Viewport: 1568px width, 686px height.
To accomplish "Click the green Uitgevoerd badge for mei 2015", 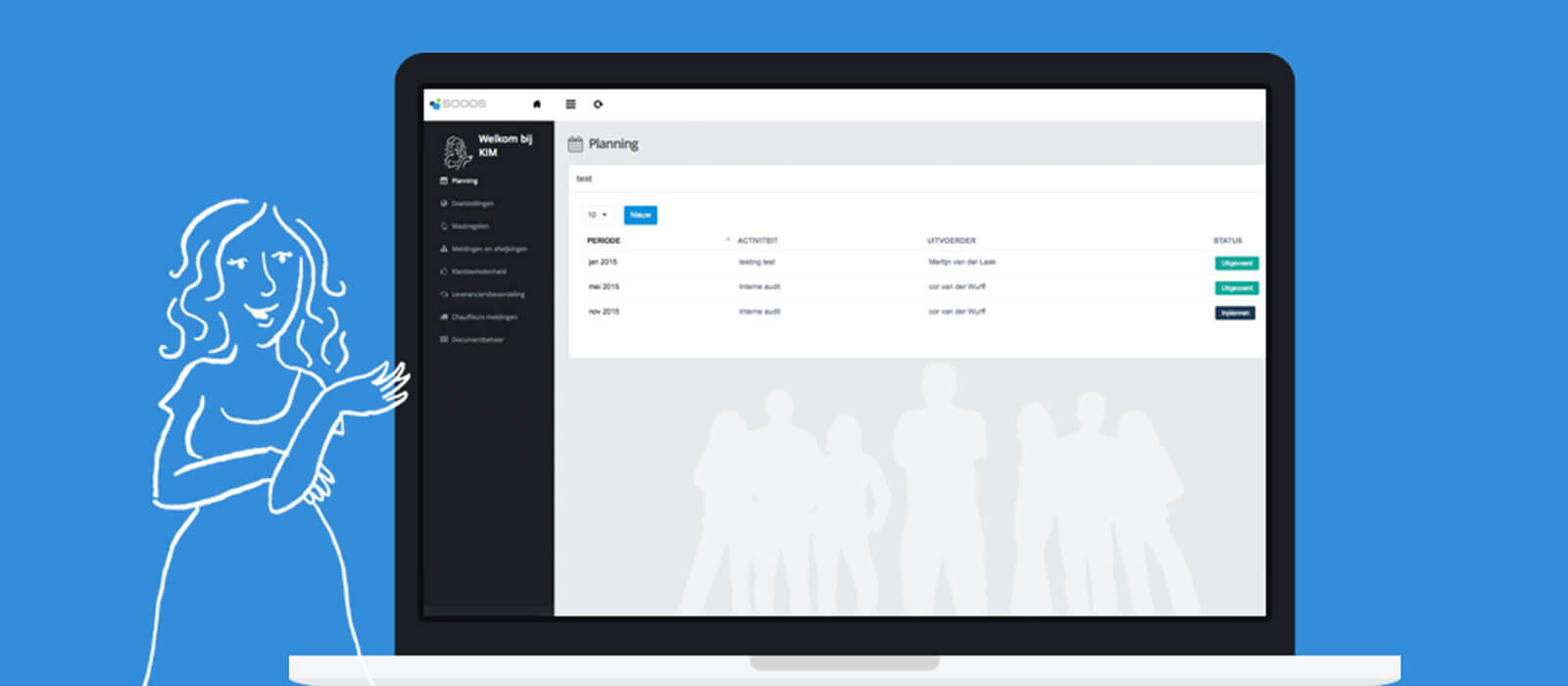I will (1236, 288).
